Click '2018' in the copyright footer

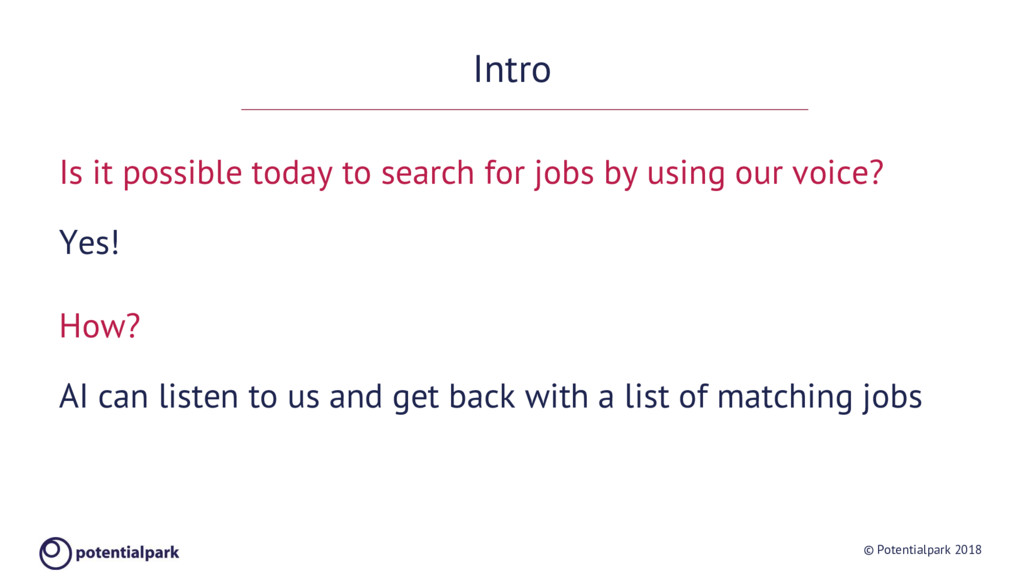click(968, 550)
